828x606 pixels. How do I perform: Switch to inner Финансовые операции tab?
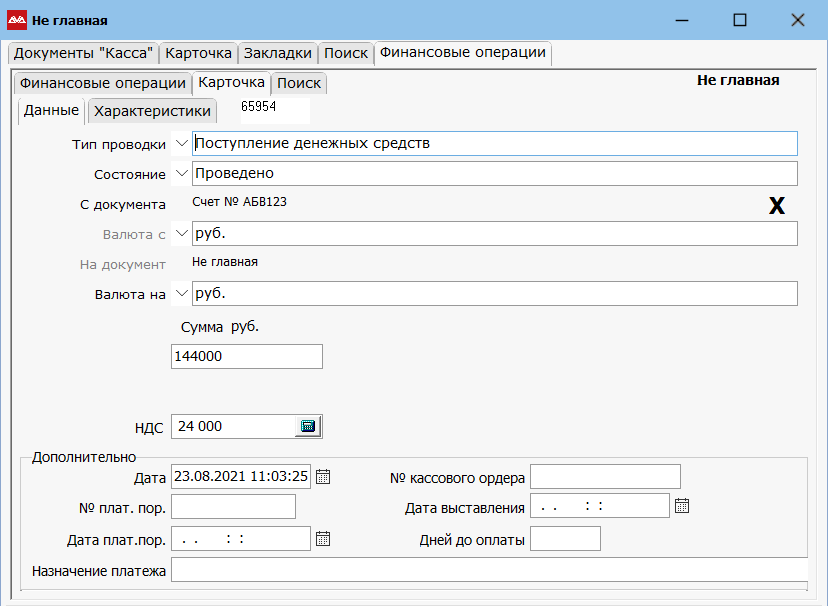[102, 83]
